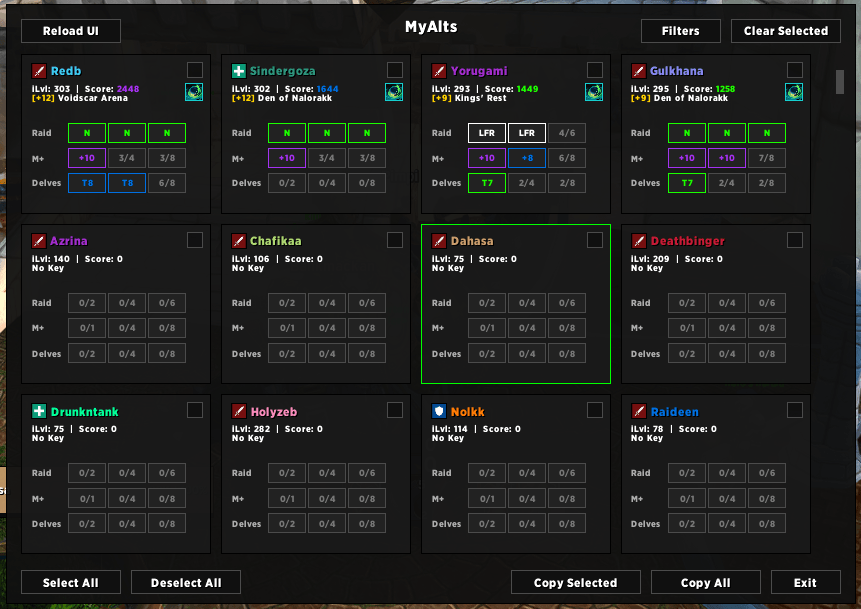The width and height of the screenshot is (861, 609).
Task: Select the Redb character checkbox
Action: 195,70
